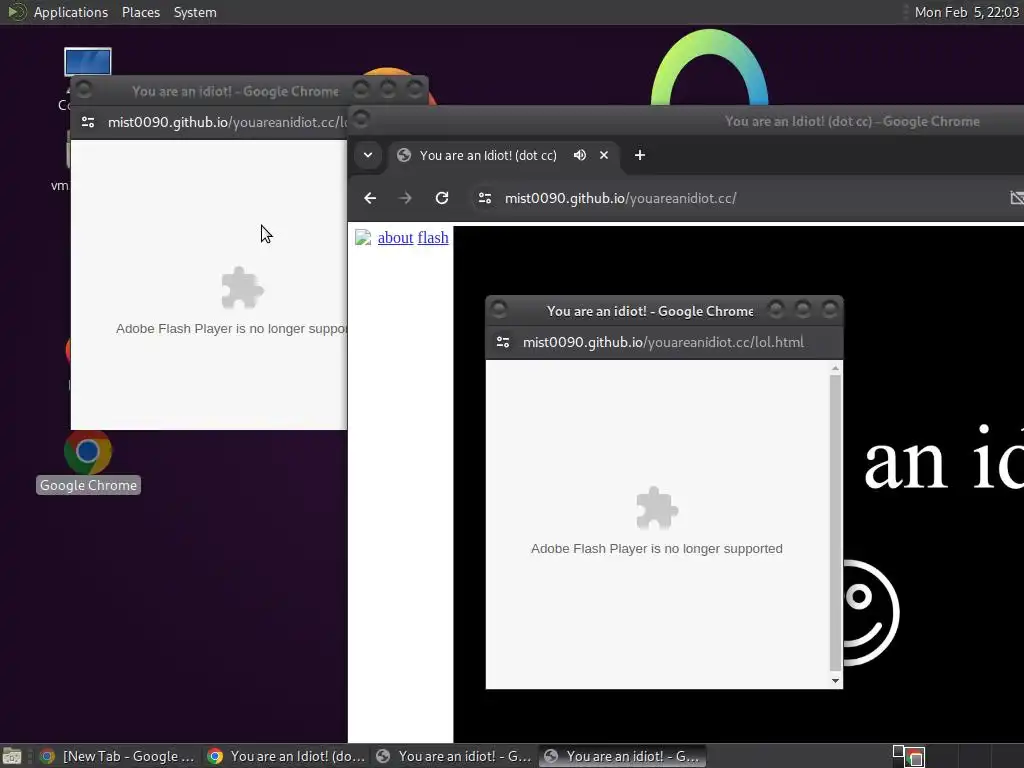Click the 'an id' large white page text
1024x768 pixels.
click(x=944, y=457)
